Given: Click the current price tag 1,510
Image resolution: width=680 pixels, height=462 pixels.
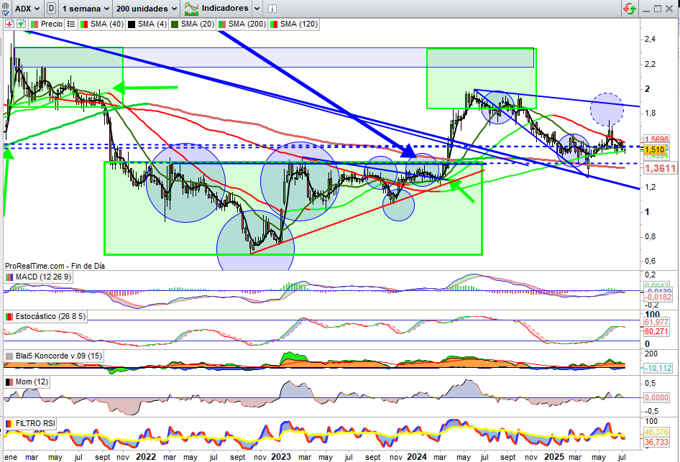Looking at the screenshot, I should 654,150.
